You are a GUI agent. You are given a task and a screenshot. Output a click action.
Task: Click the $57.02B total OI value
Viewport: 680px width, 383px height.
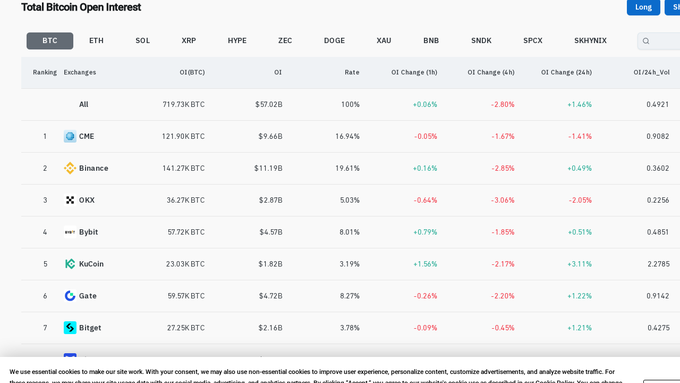click(269, 105)
